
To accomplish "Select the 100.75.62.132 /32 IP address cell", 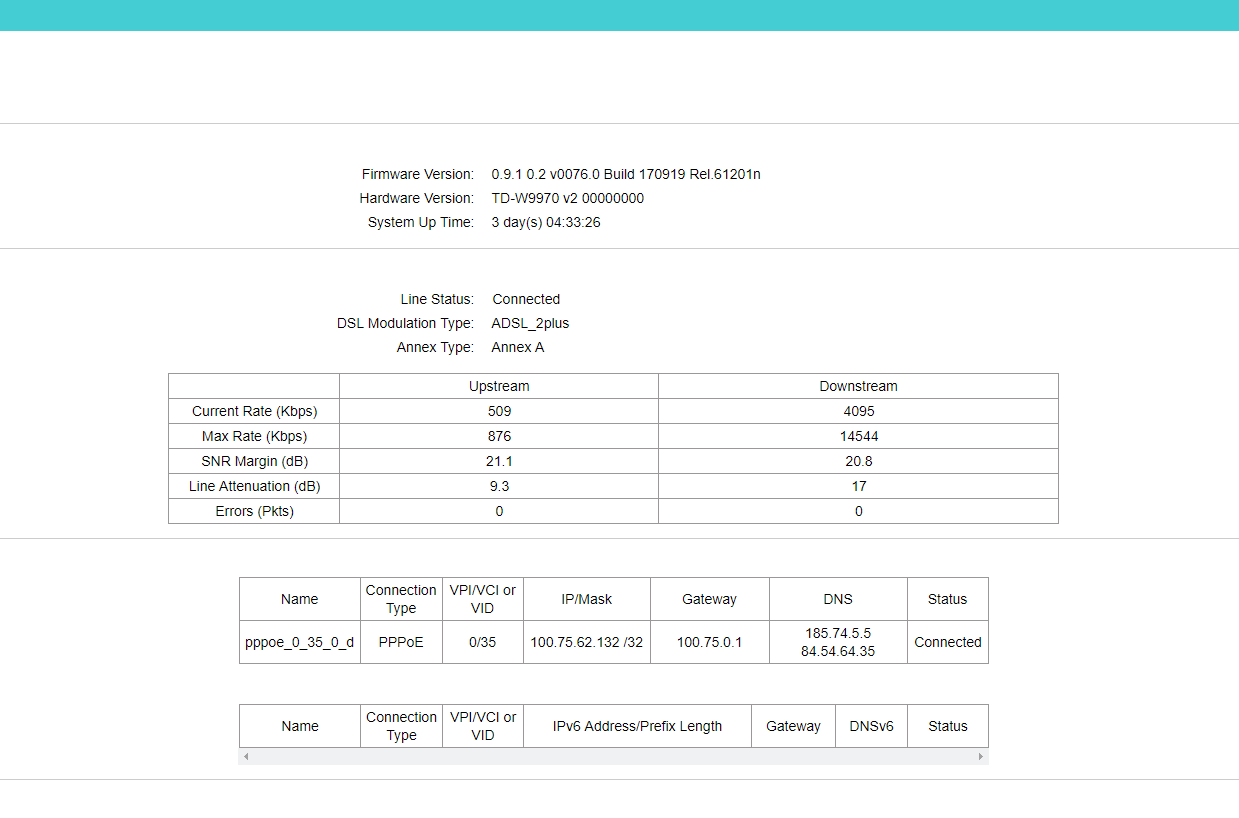I will [586, 642].
